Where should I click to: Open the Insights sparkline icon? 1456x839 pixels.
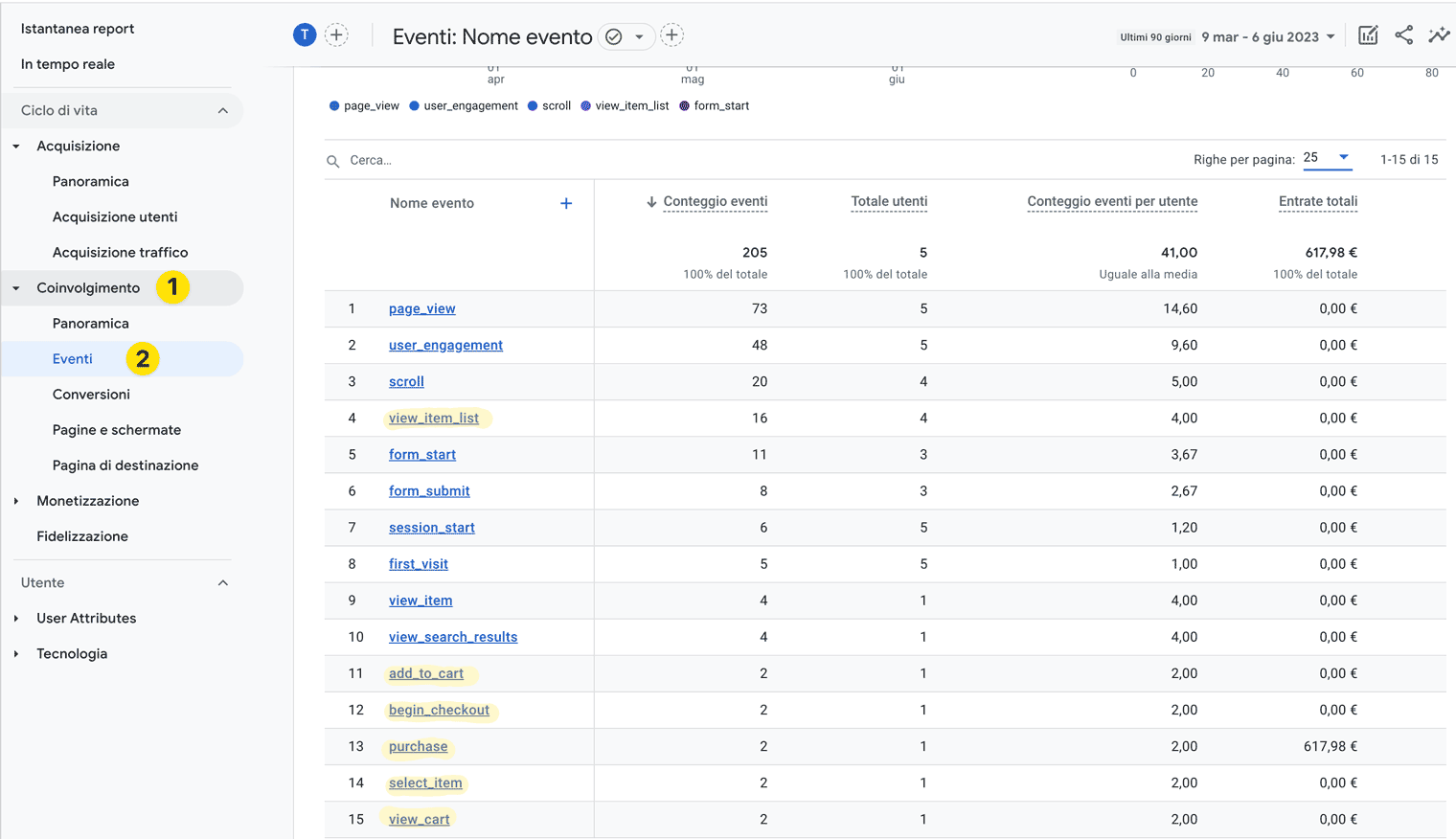pyautogui.click(x=1439, y=35)
